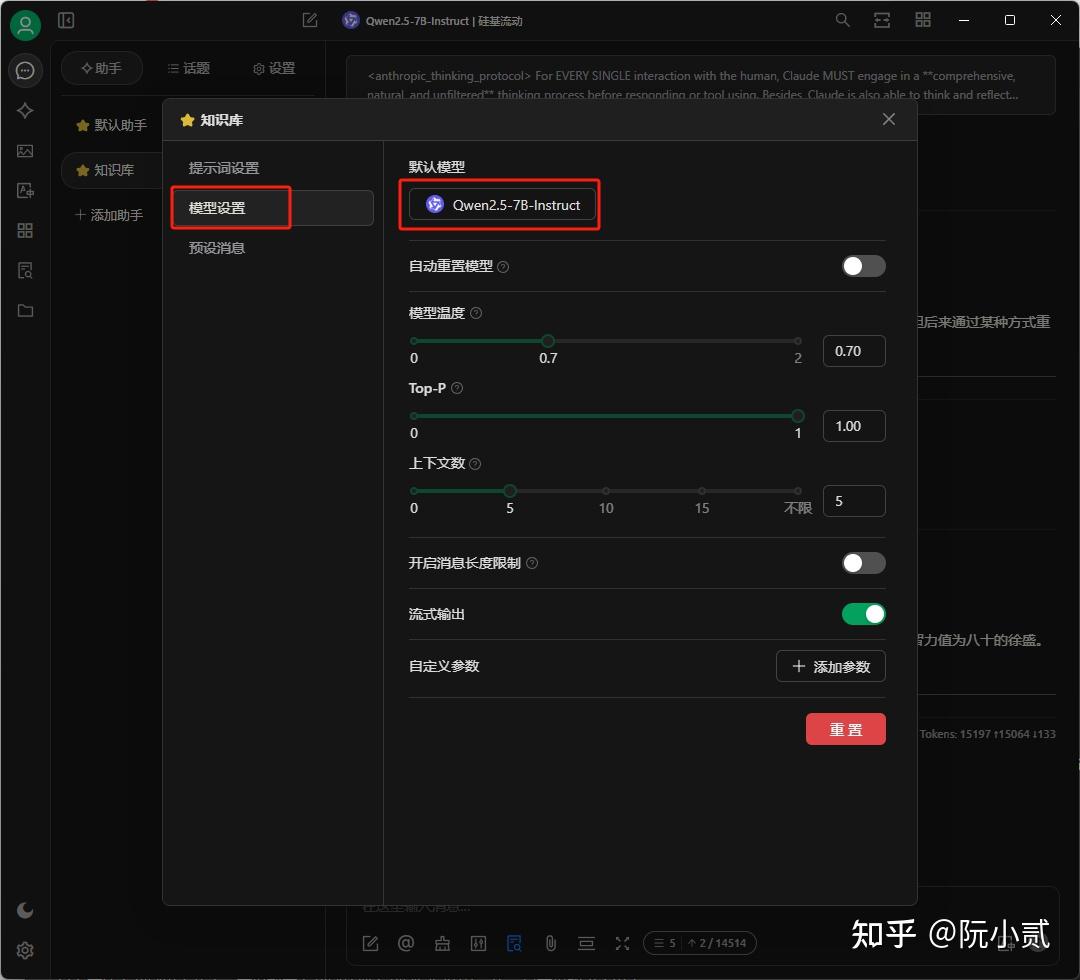Click the new topic icon in input toolbar

[371, 943]
